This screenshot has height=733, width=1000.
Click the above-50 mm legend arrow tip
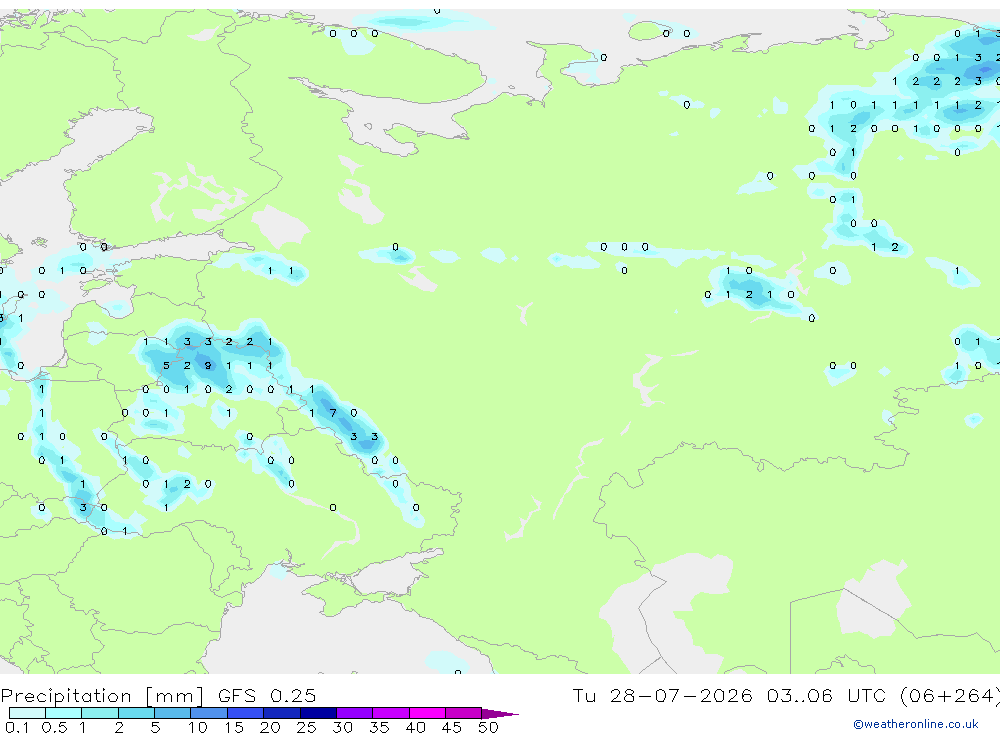click(x=499, y=714)
